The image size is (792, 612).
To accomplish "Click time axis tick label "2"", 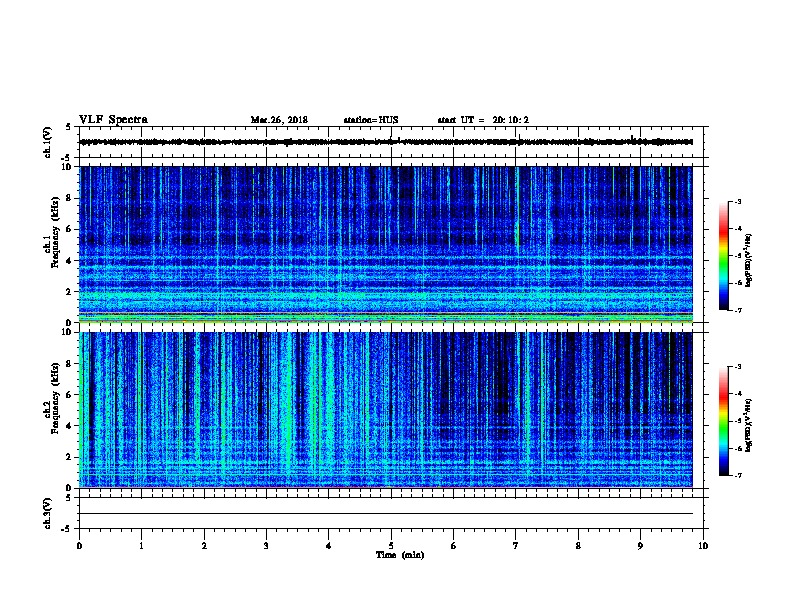I will click(204, 545).
